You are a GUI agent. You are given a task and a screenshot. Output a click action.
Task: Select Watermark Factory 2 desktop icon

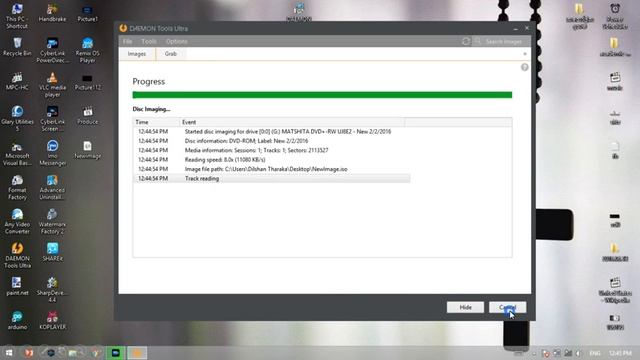pos(52,221)
